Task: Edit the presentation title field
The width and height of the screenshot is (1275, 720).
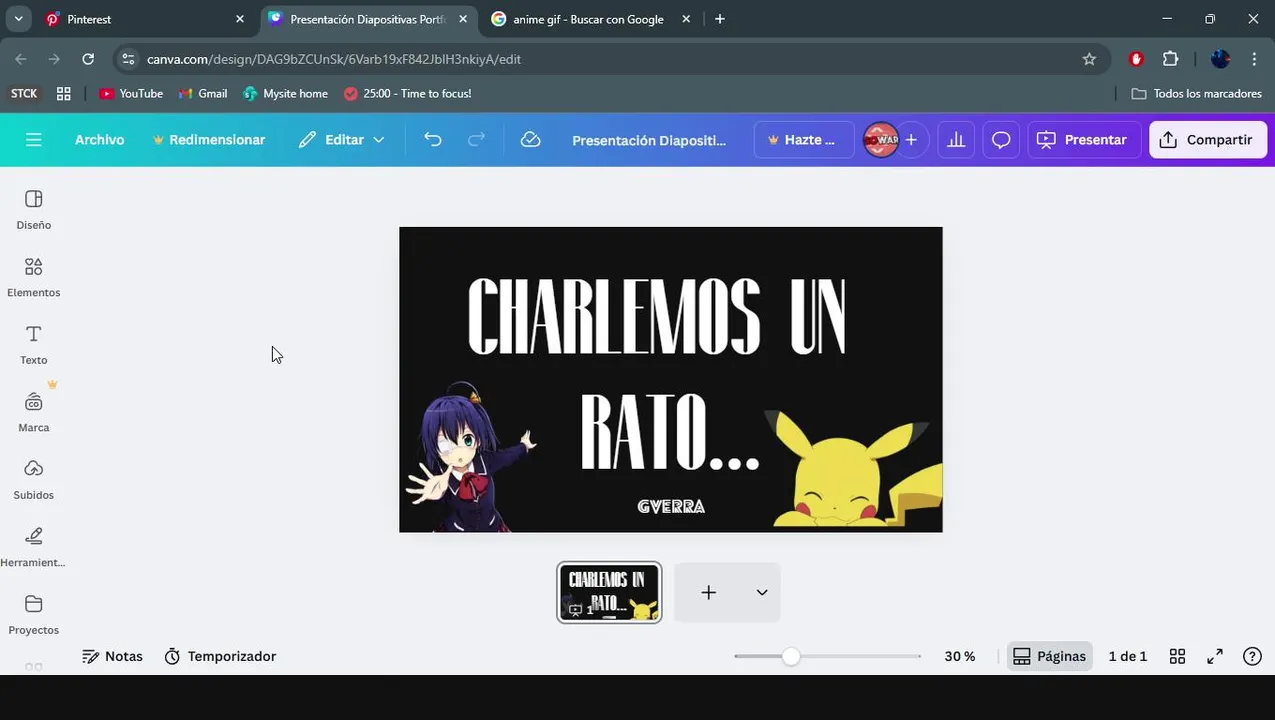Action: [x=649, y=140]
